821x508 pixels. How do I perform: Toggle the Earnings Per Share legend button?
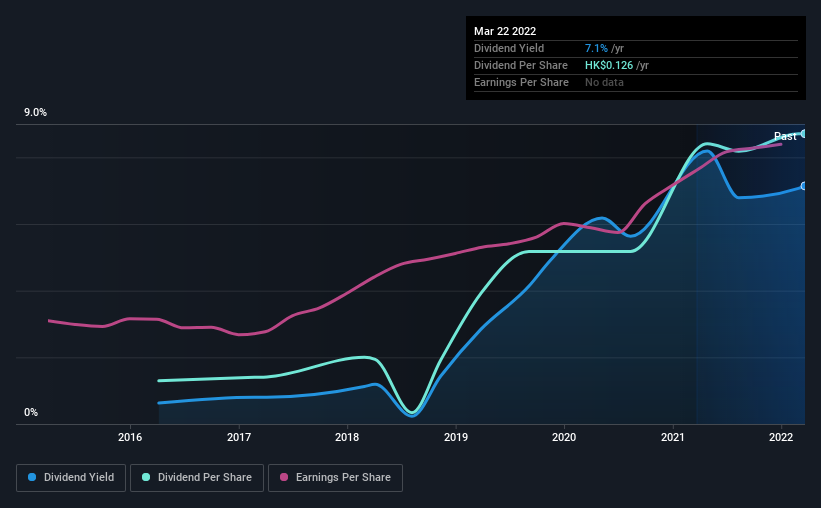[x=335, y=478]
